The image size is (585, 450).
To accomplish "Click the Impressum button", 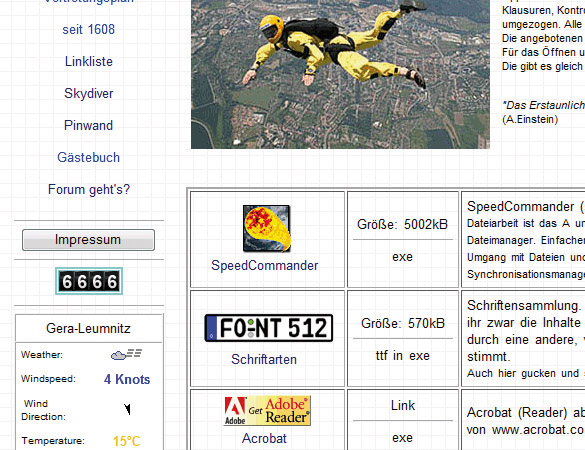I will pos(88,240).
